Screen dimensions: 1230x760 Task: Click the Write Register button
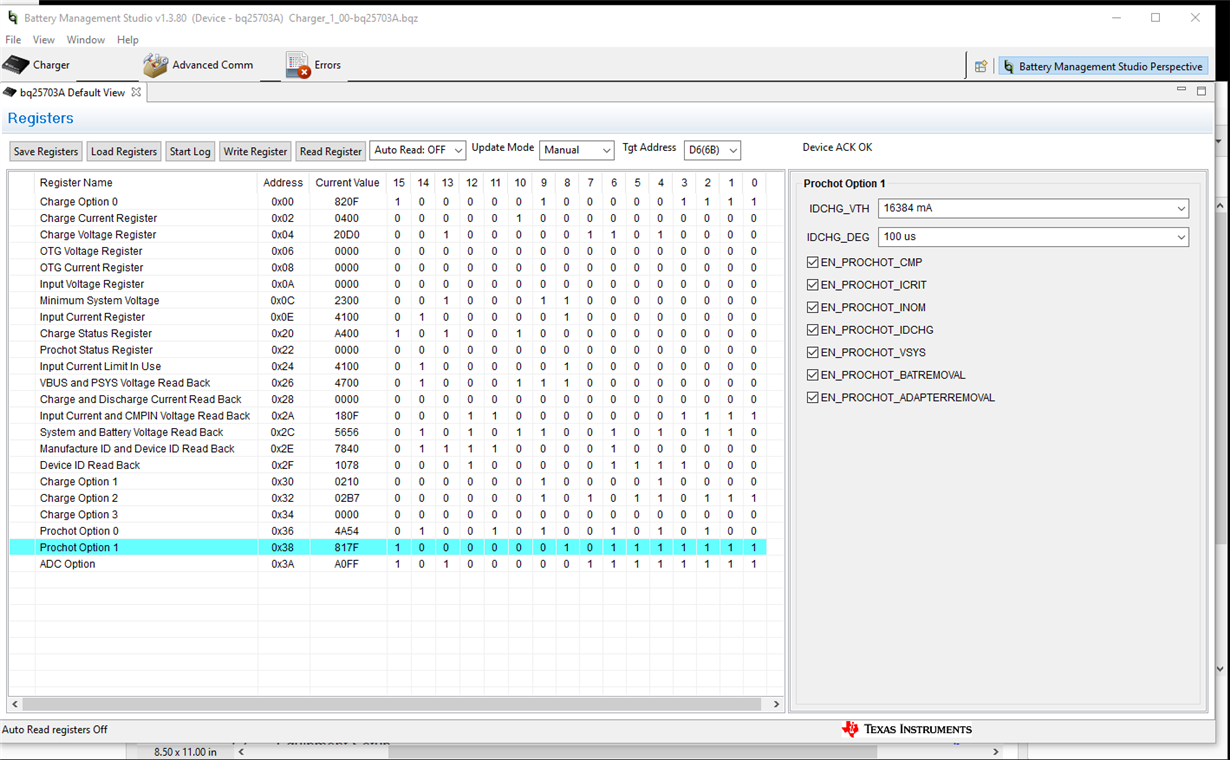(255, 151)
